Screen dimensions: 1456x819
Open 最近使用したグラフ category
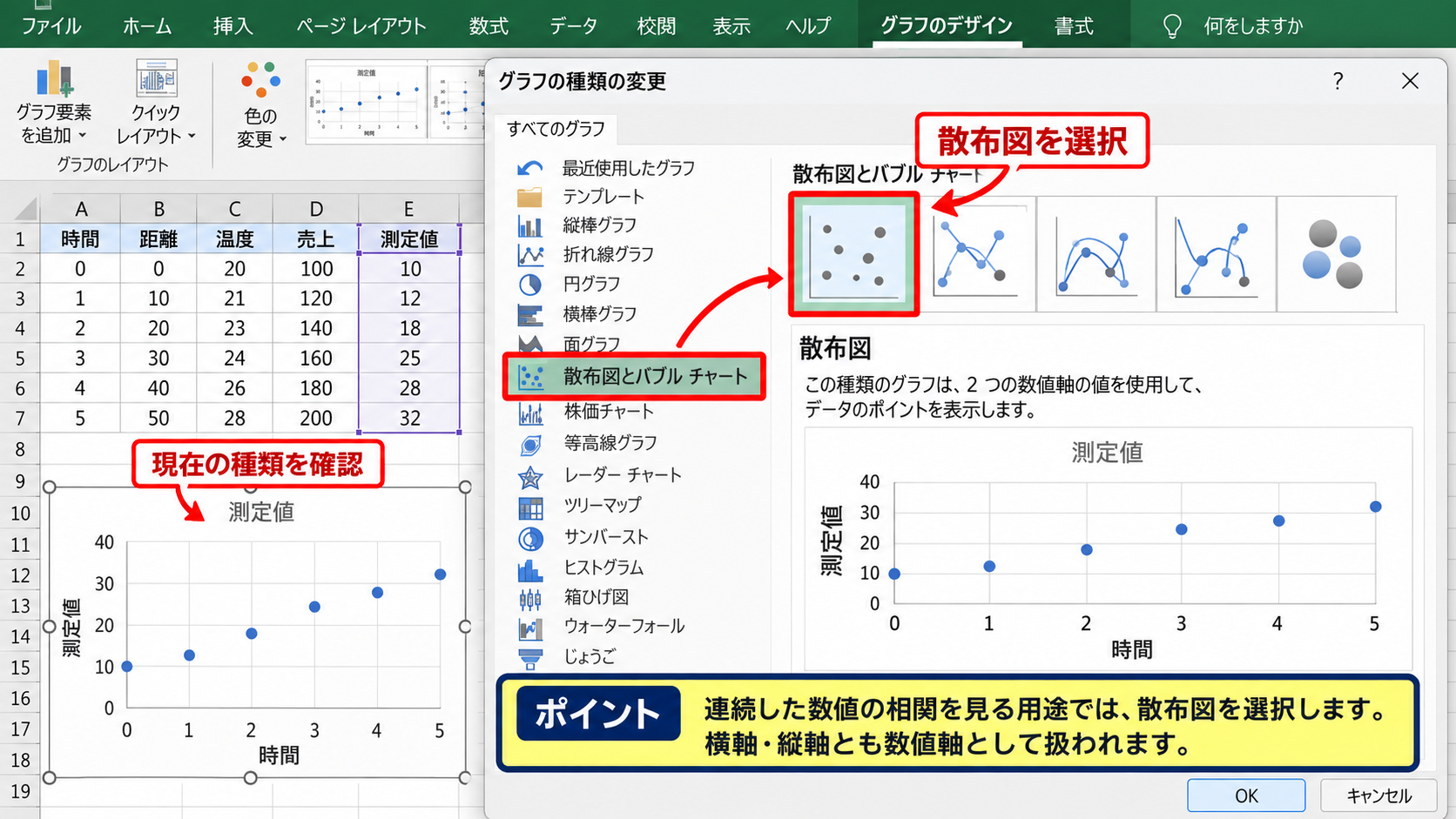[x=606, y=168]
